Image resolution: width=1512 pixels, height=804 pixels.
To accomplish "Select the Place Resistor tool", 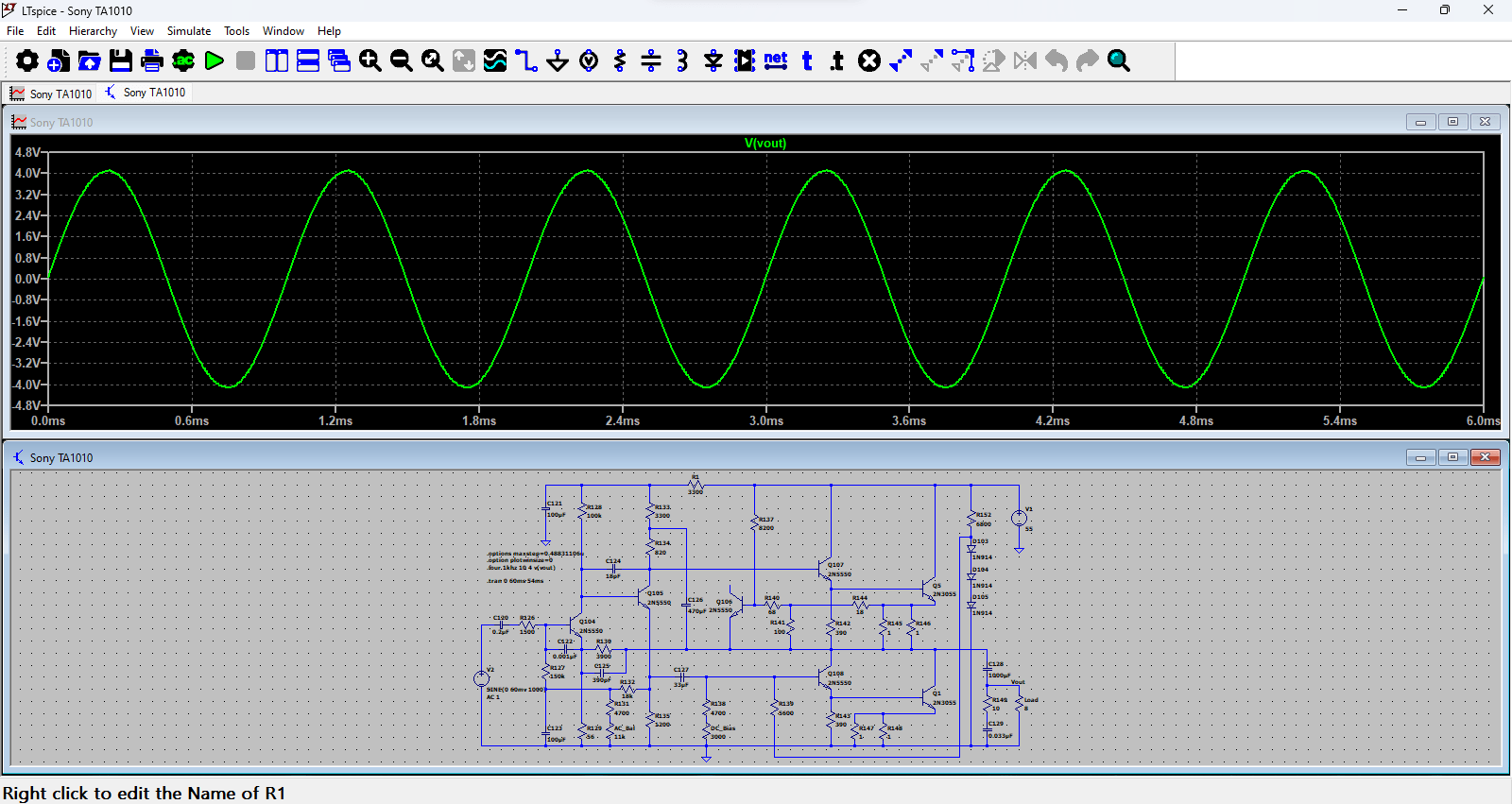I will [620, 61].
